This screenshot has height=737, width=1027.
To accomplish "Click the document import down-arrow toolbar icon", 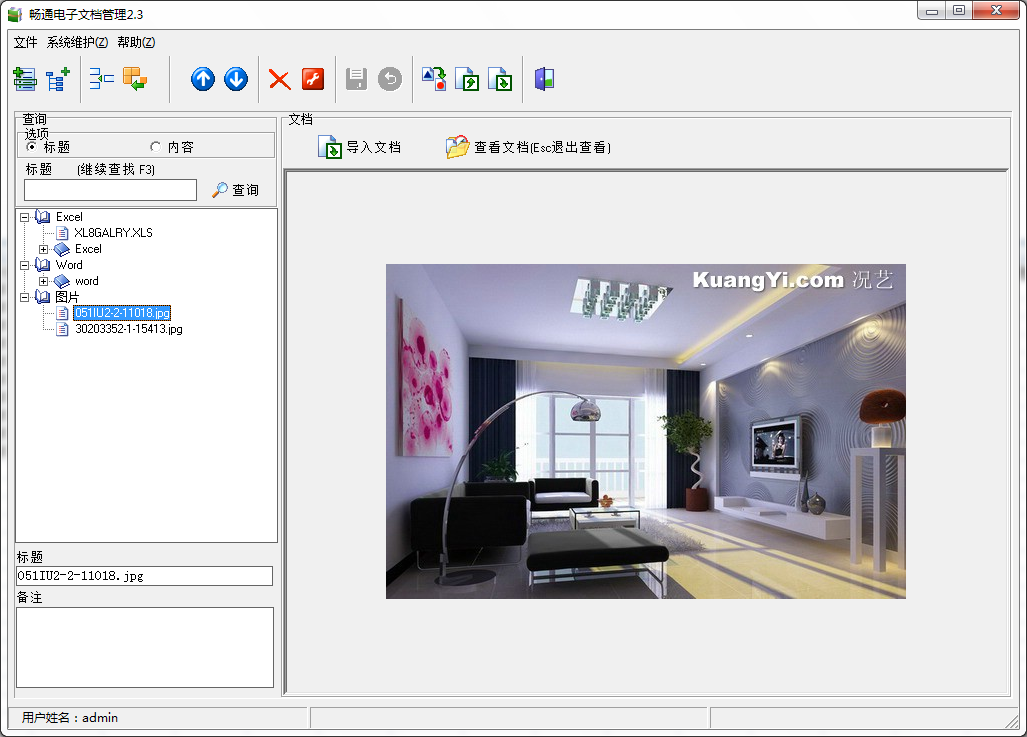I will click(x=500, y=79).
